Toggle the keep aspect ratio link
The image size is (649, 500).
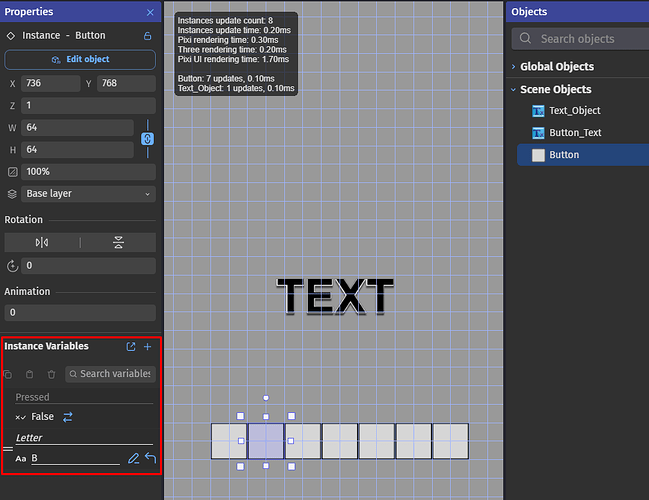point(147,139)
